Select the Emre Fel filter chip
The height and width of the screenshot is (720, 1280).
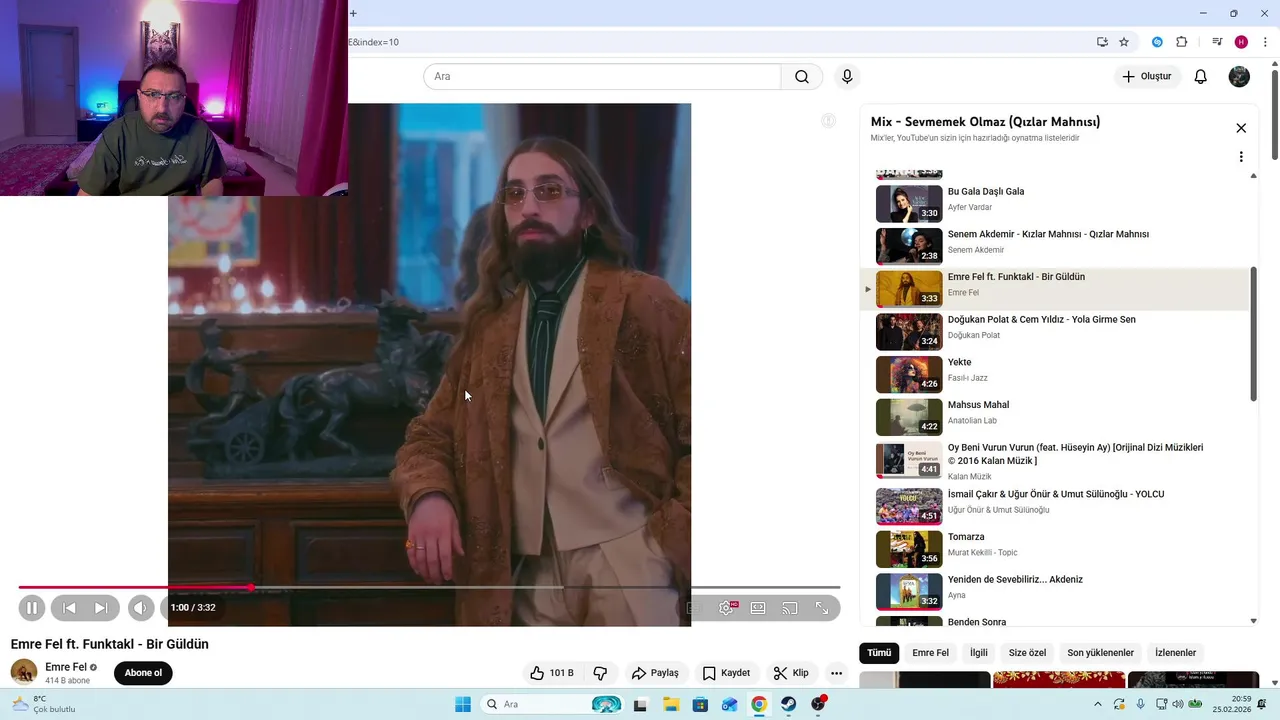[930, 653]
